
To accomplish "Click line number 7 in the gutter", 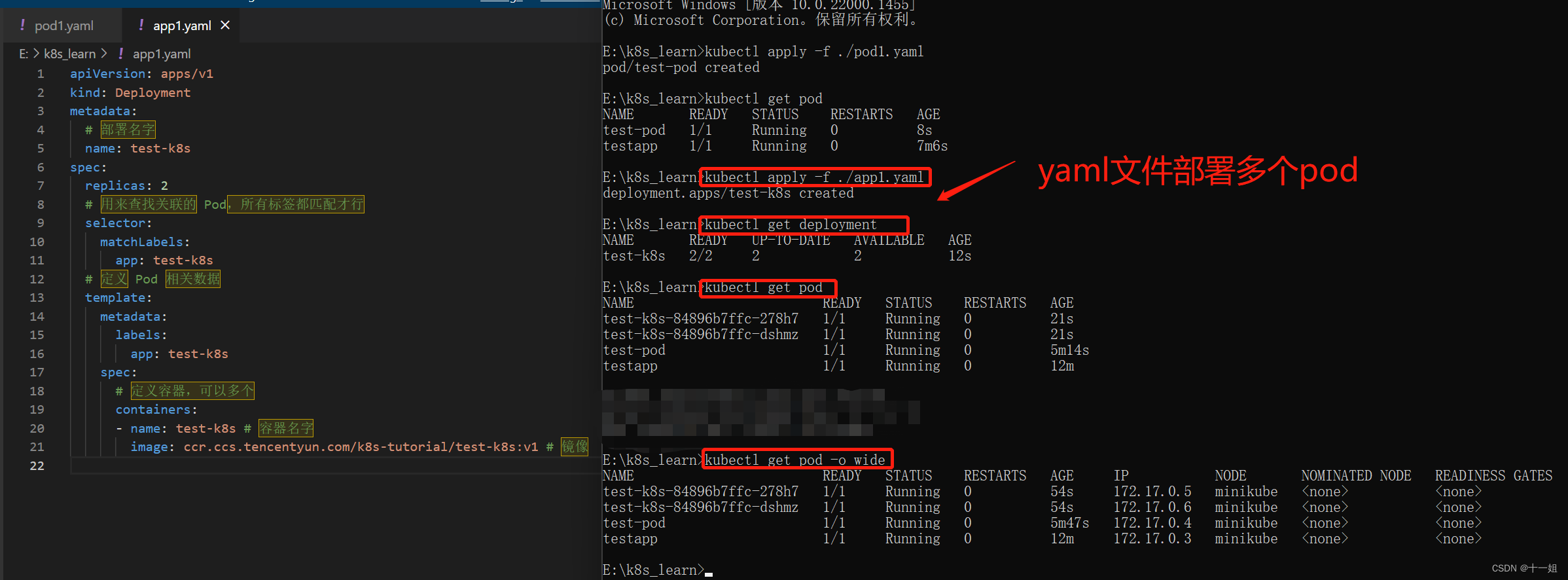I will click(41, 185).
